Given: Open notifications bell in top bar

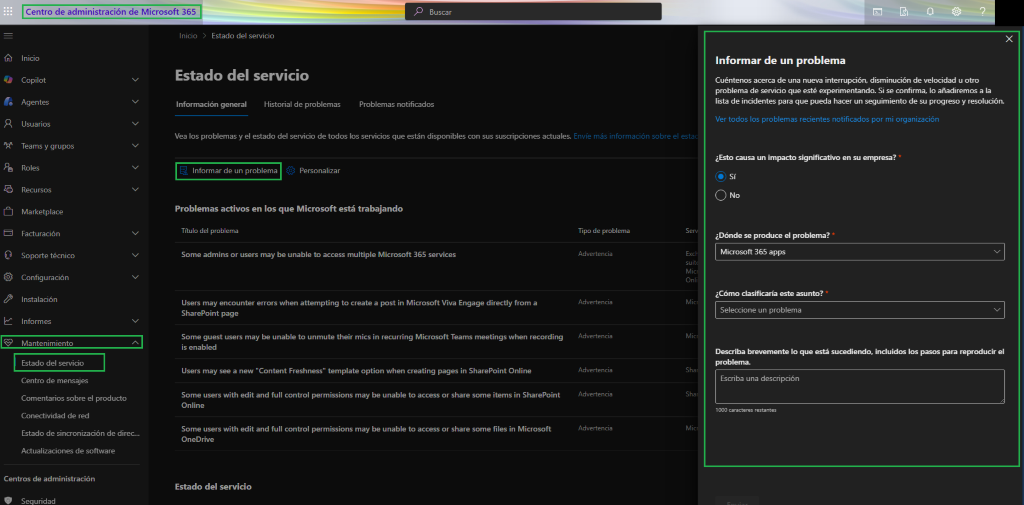Looking at the screenshot, I should click(x=930, y=11).
